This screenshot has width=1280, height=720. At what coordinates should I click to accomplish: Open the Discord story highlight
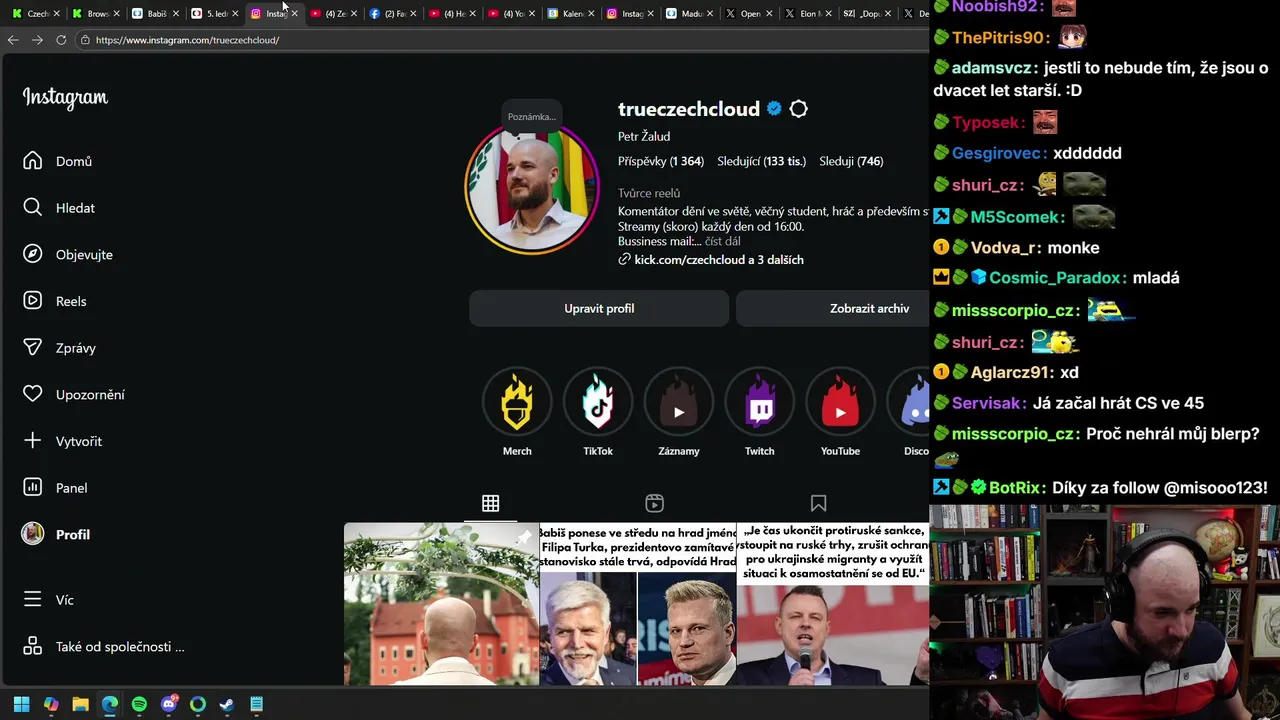(x=909, y=402)
